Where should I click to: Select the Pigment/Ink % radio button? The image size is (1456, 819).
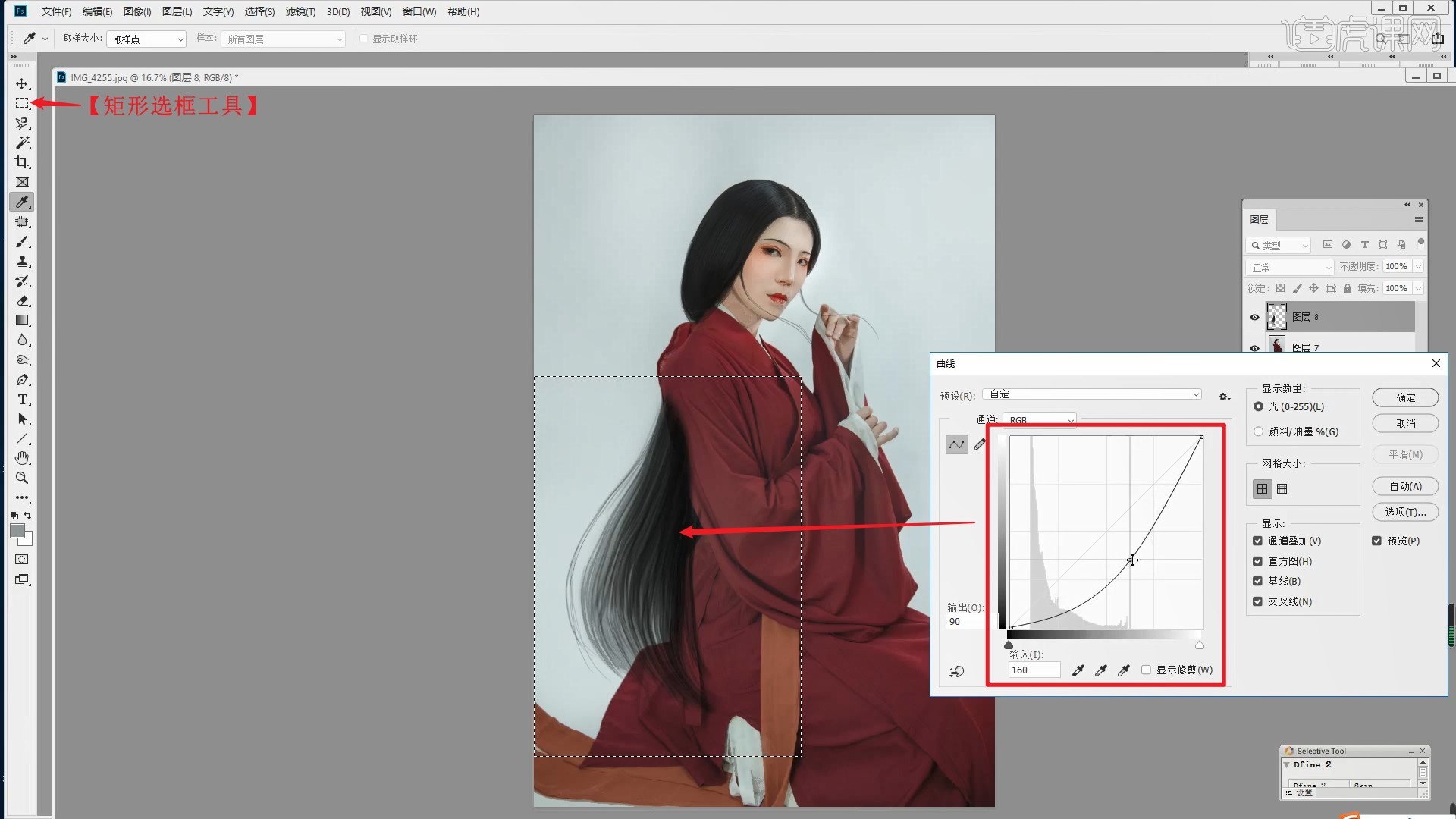(1259, 431)
